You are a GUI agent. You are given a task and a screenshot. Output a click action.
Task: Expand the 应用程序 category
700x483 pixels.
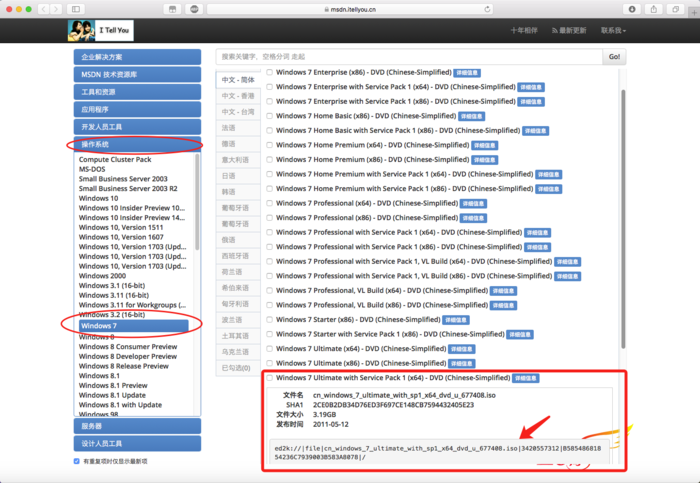pos(138,109)
